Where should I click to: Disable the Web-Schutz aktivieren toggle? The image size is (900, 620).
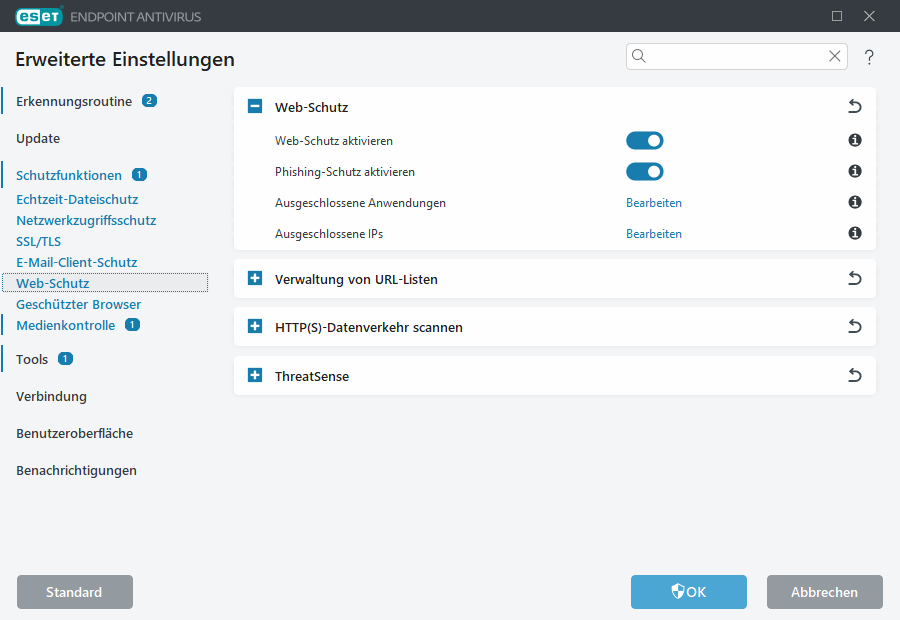644,141
